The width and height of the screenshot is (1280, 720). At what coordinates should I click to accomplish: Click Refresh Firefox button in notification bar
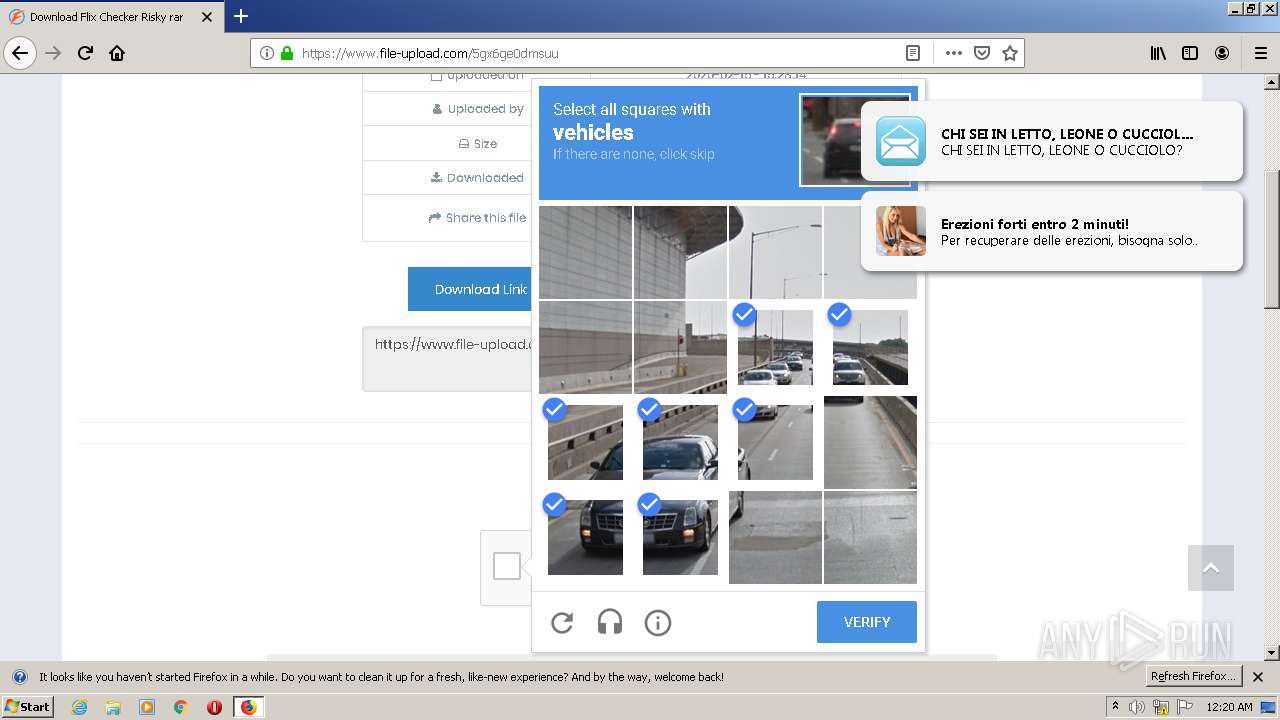[1194, 677]
